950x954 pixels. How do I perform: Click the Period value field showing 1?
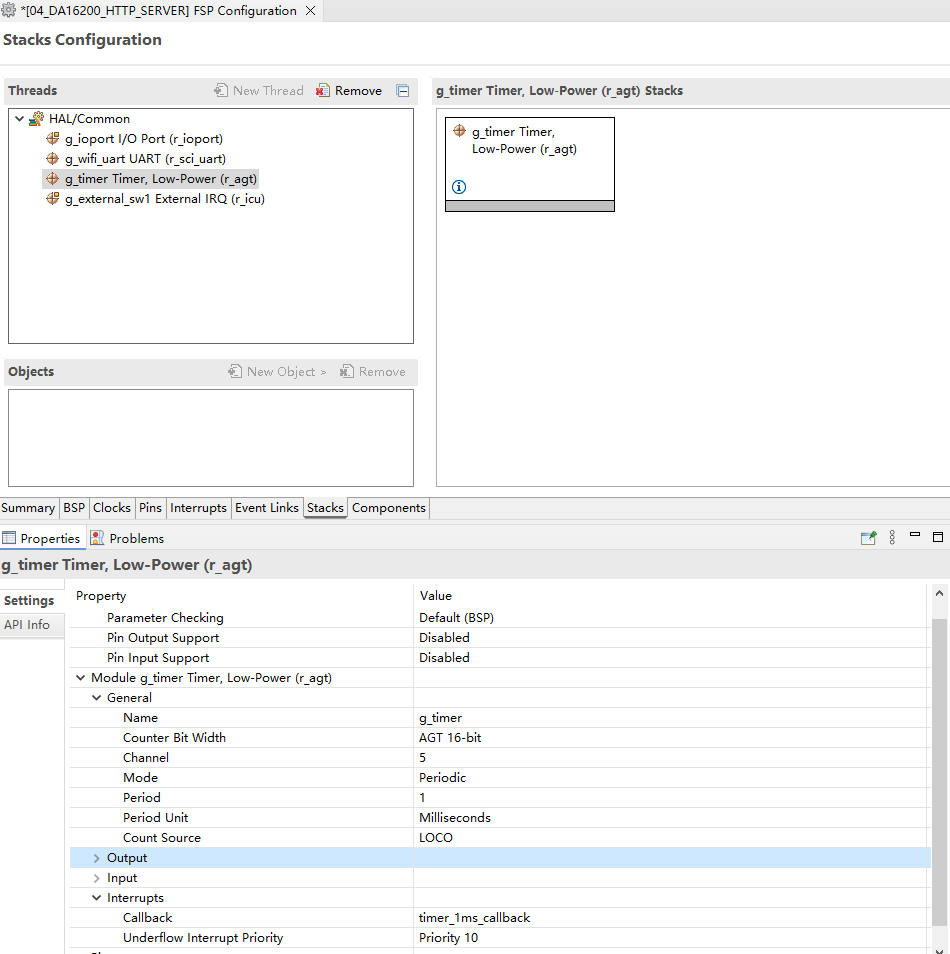pos(672,798)
